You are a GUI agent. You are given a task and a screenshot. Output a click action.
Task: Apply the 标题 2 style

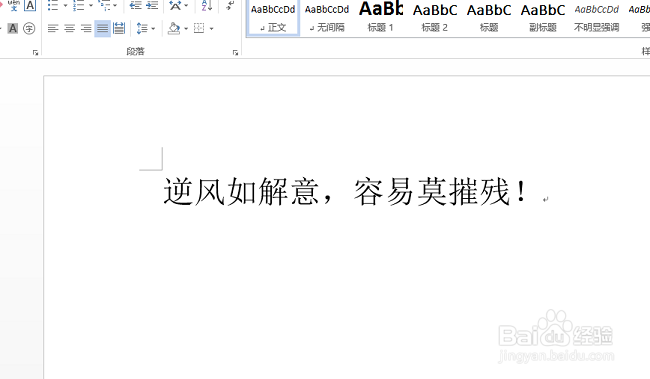(434, 17)
